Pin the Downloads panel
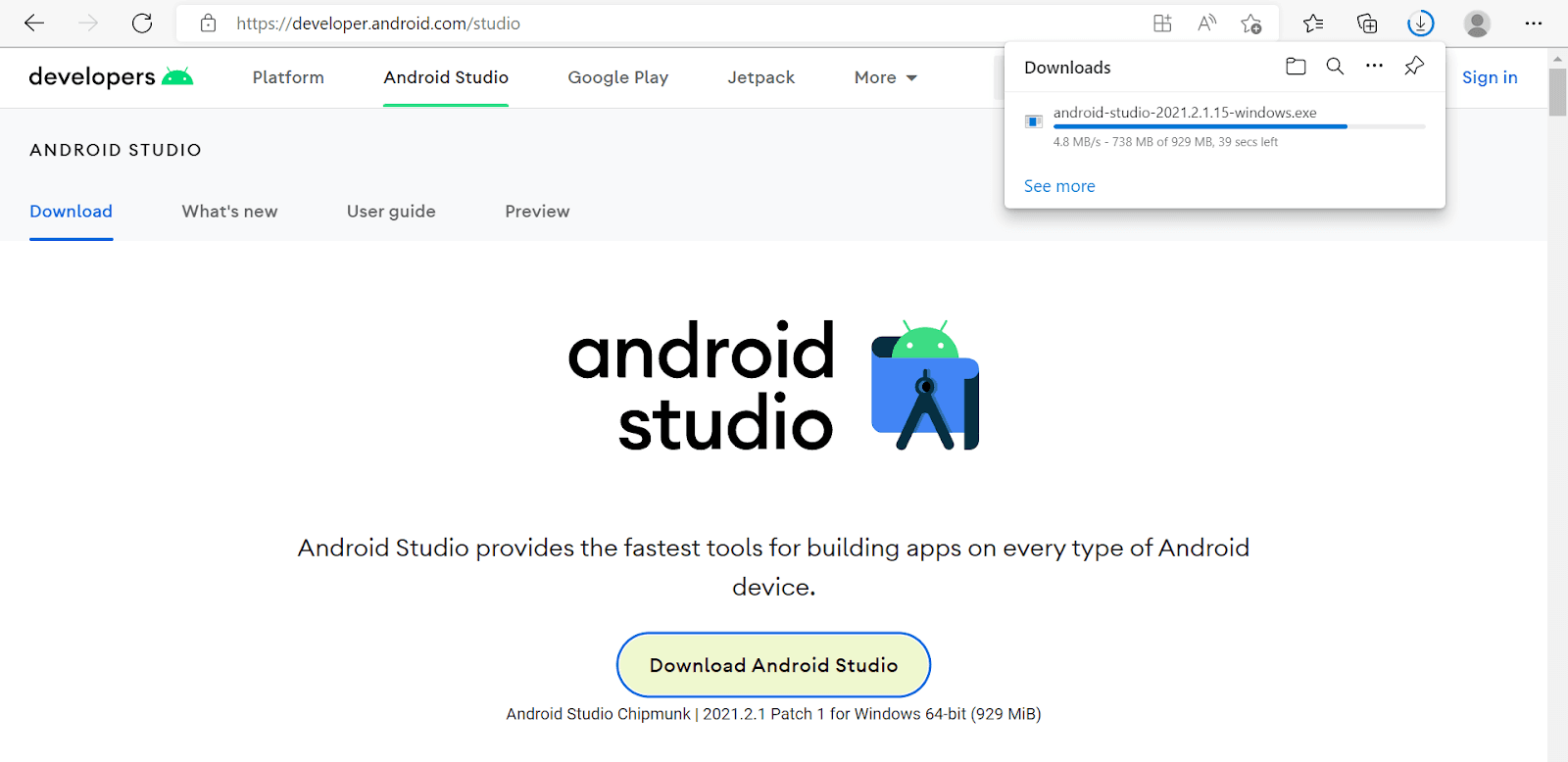Image resolution: width=1568 pixels, height=762 pixels. [1413, 67]
